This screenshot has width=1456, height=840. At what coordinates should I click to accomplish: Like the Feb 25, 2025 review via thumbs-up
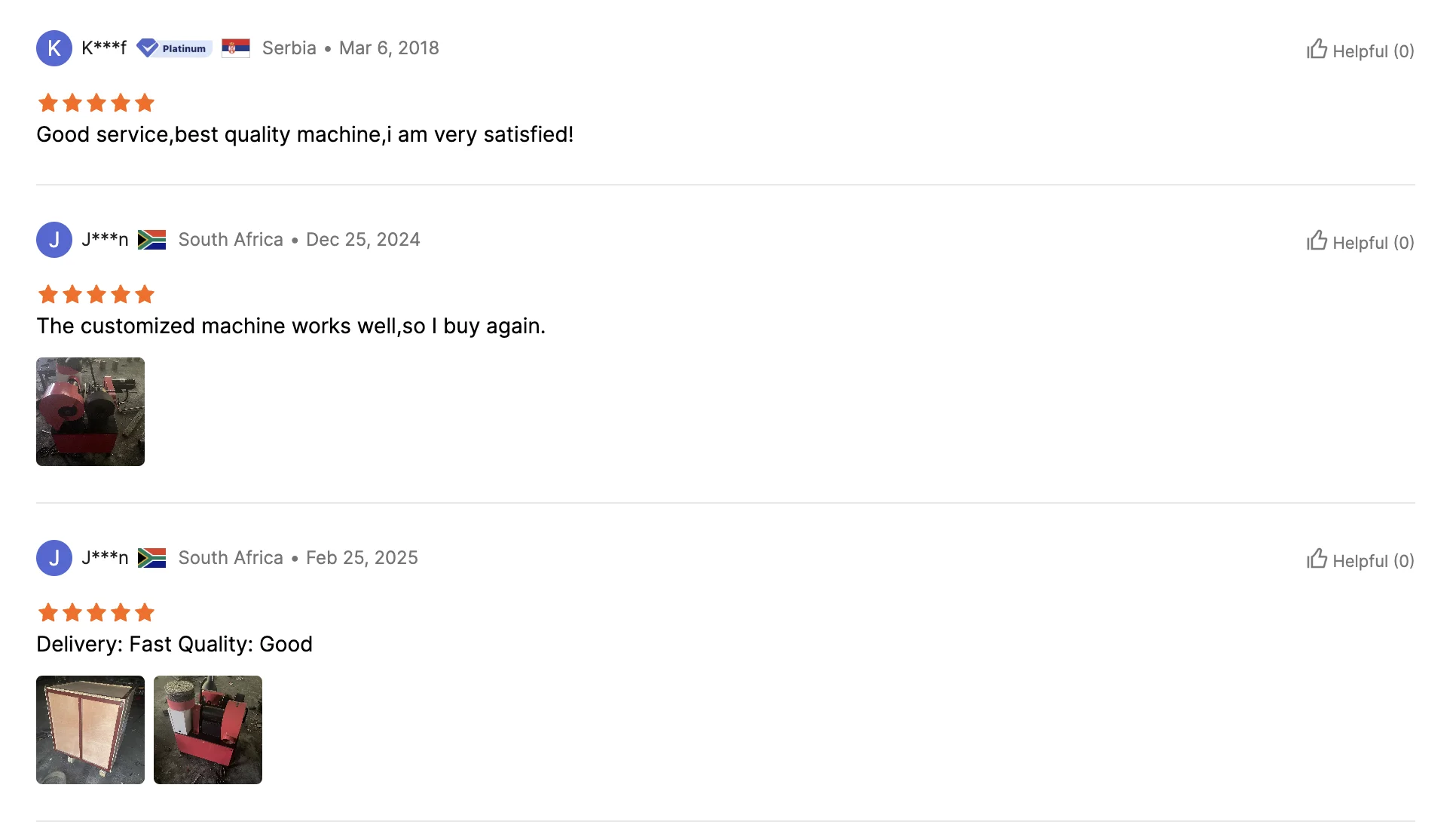click(1317, 559)
